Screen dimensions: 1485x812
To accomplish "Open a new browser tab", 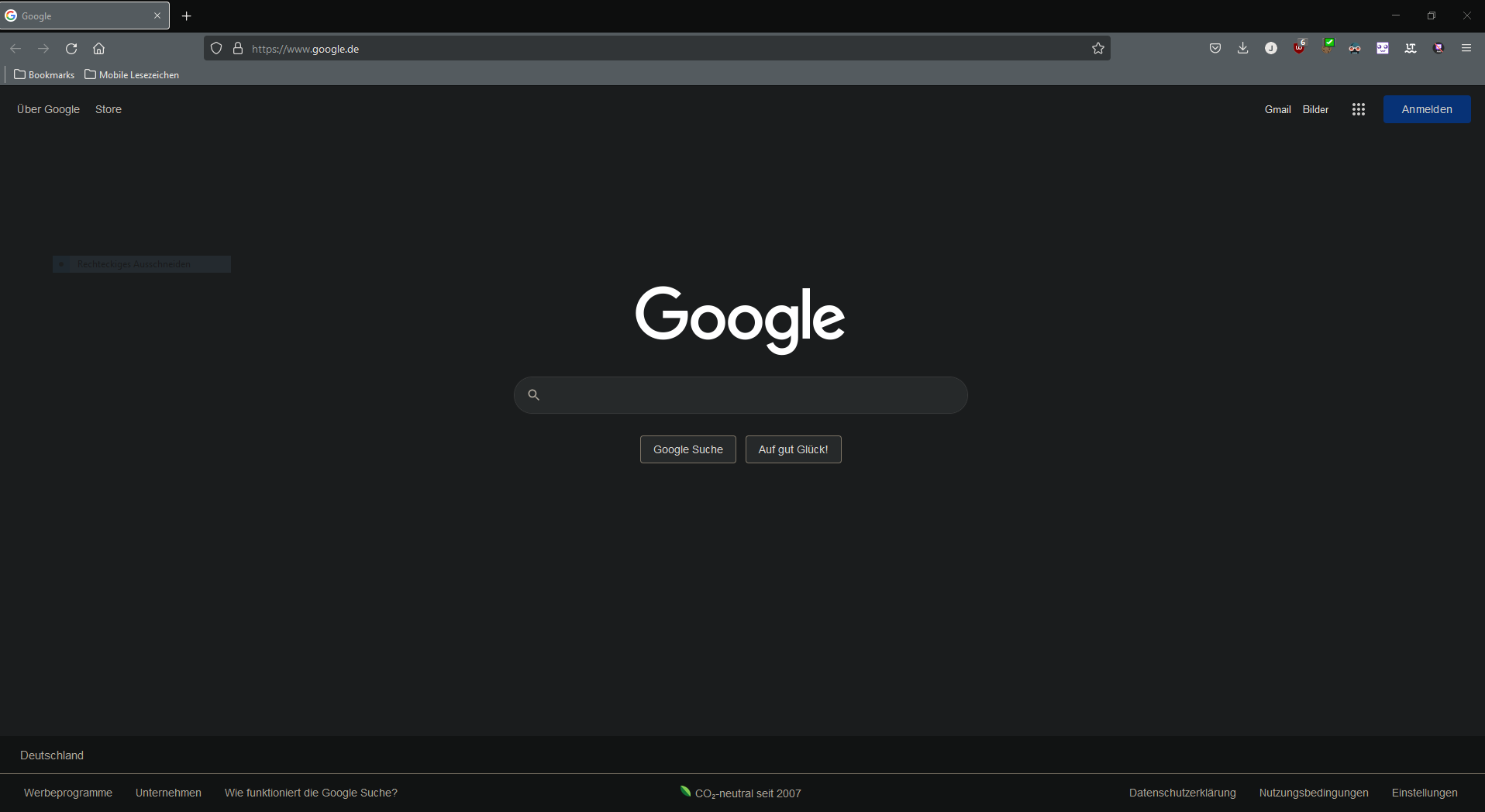I will [187, 15].
